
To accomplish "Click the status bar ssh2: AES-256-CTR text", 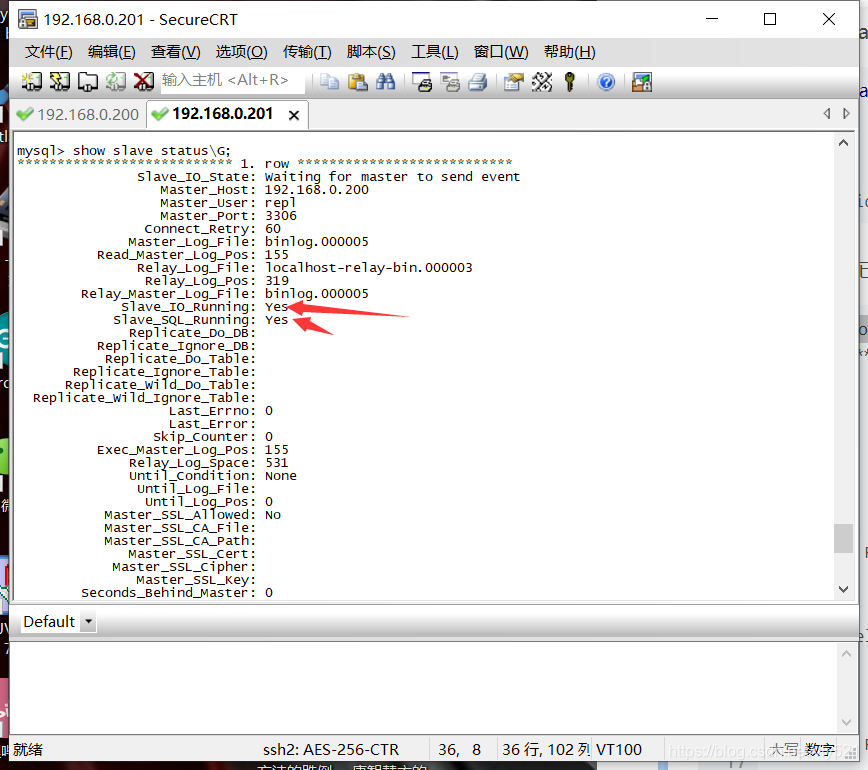I will (330, 750).
